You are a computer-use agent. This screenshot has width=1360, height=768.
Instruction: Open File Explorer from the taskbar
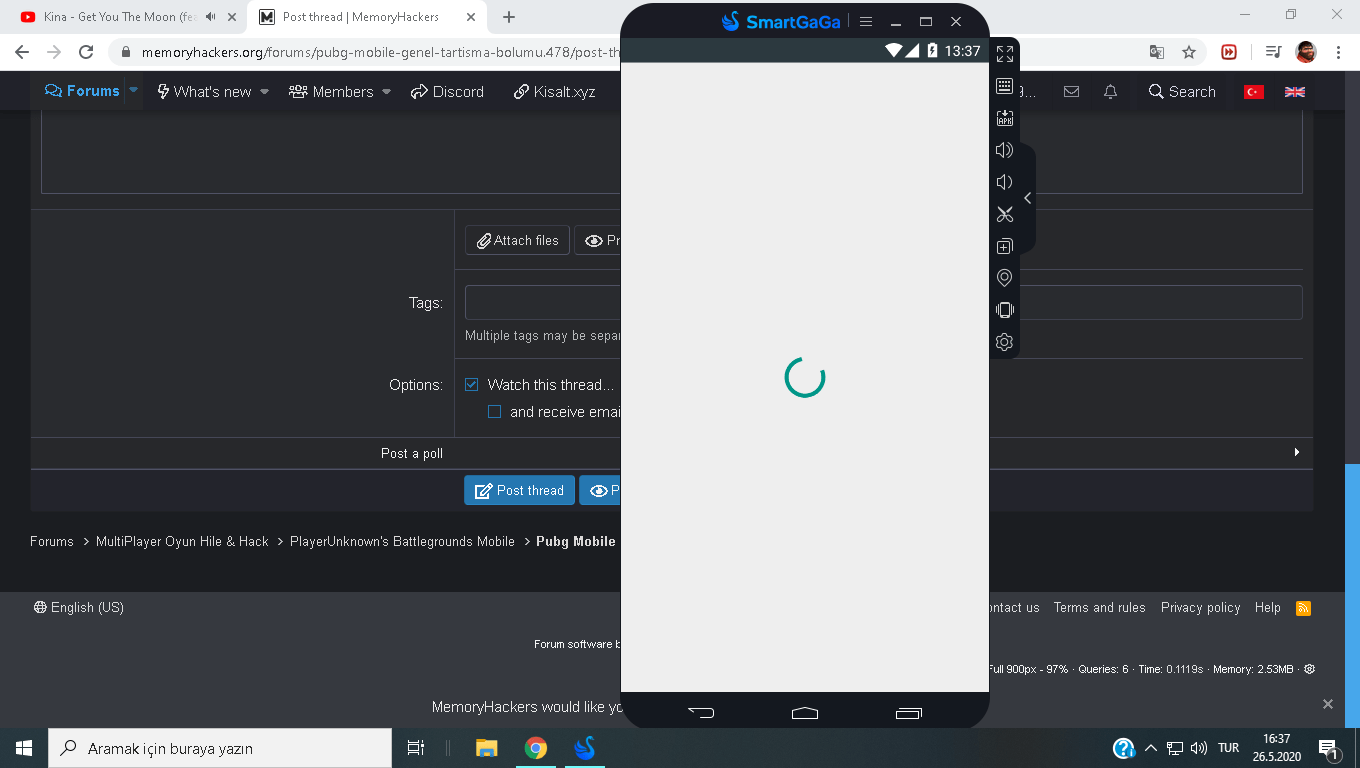pyautogui.click(x=487, y=747)
